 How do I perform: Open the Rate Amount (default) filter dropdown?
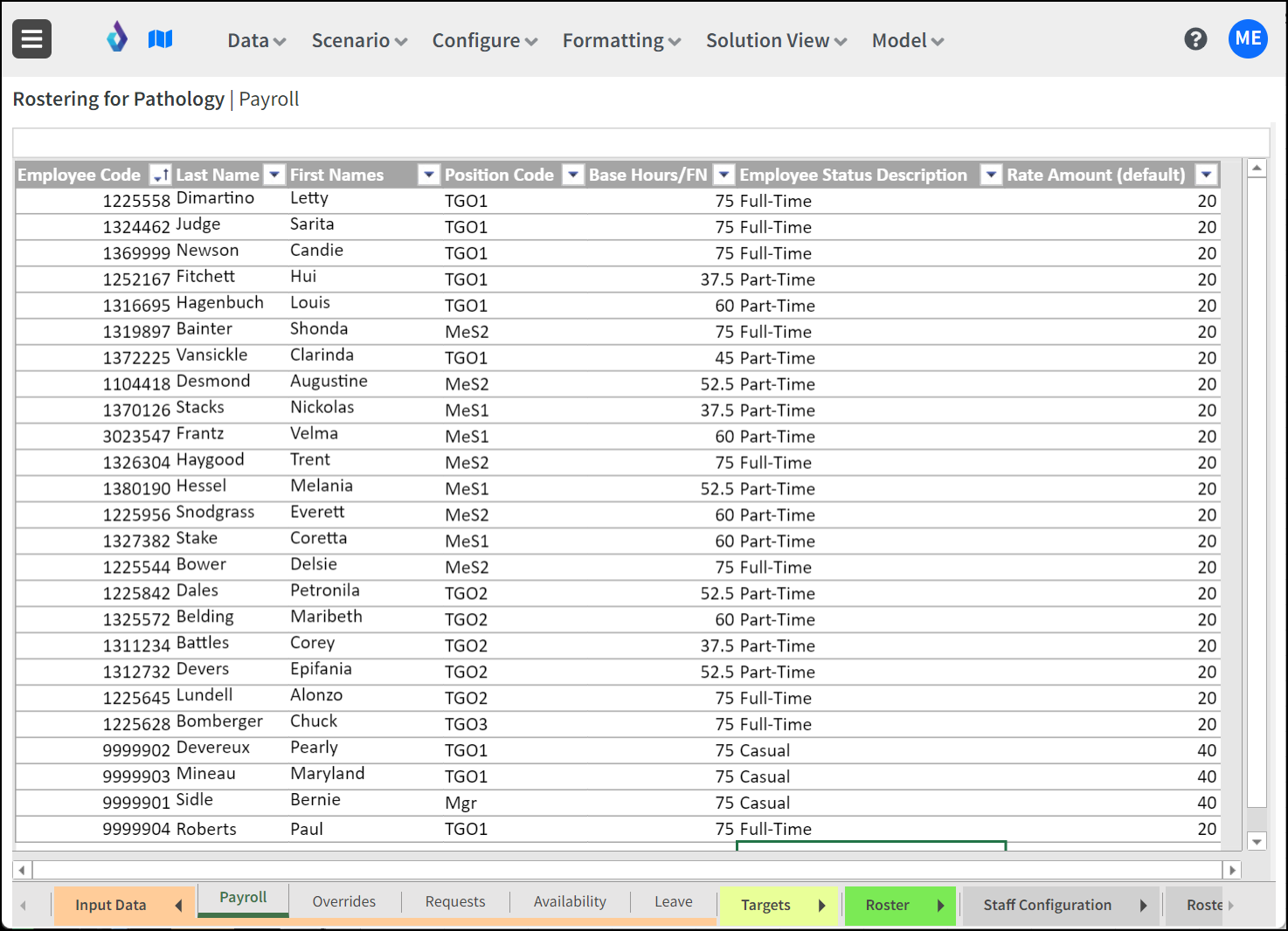click(x=1206, y=175)
